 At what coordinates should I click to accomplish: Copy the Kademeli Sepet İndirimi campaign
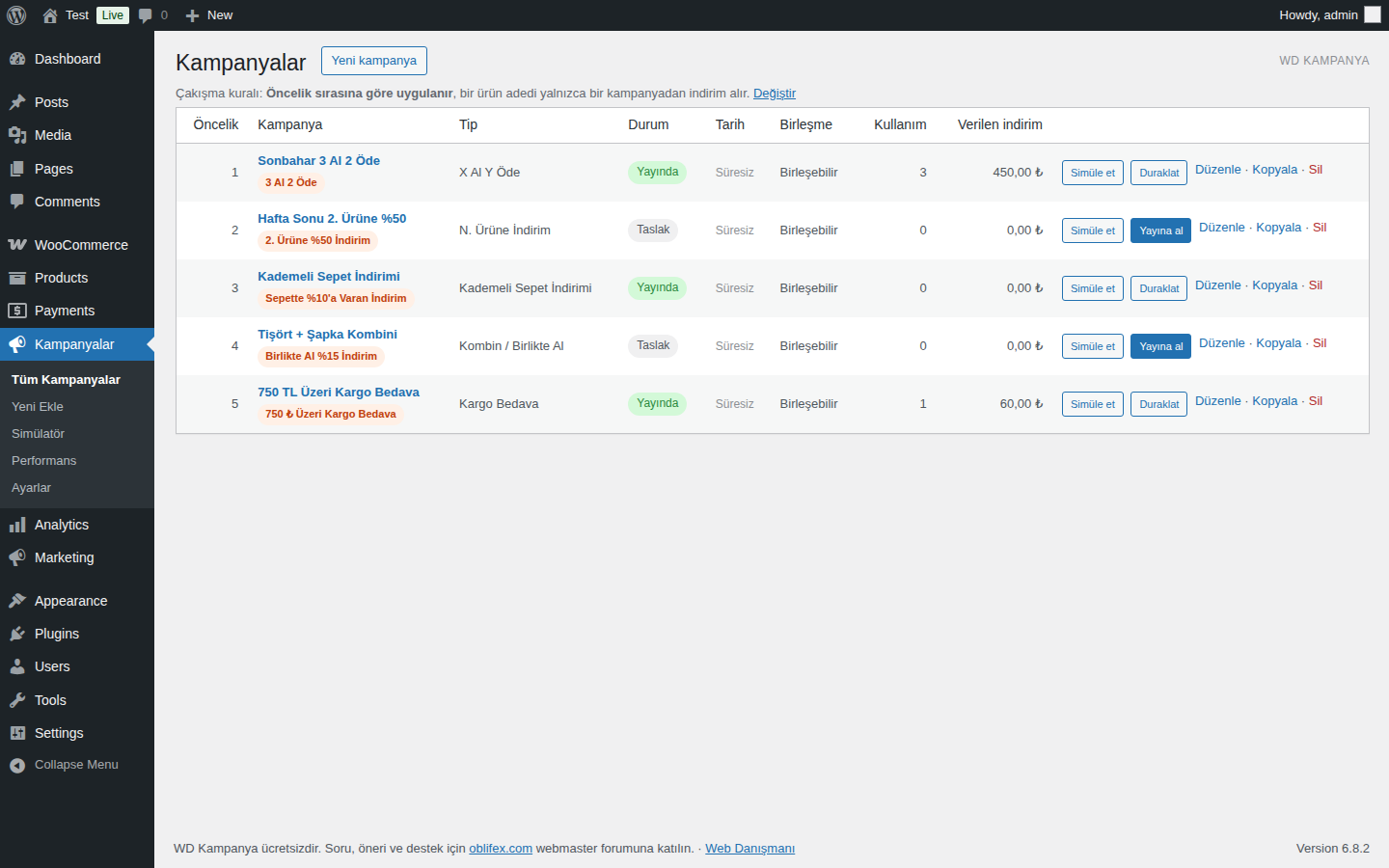[x=1275, y=285]
